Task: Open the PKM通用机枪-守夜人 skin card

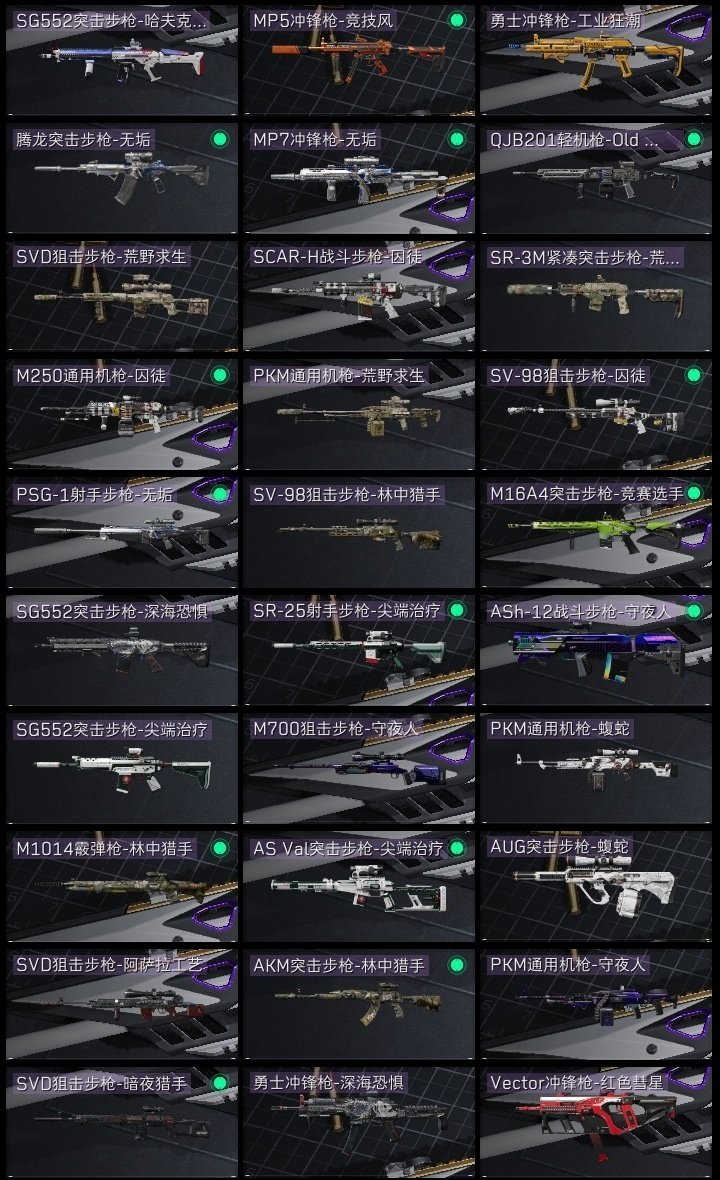Action: point(596,1004)
